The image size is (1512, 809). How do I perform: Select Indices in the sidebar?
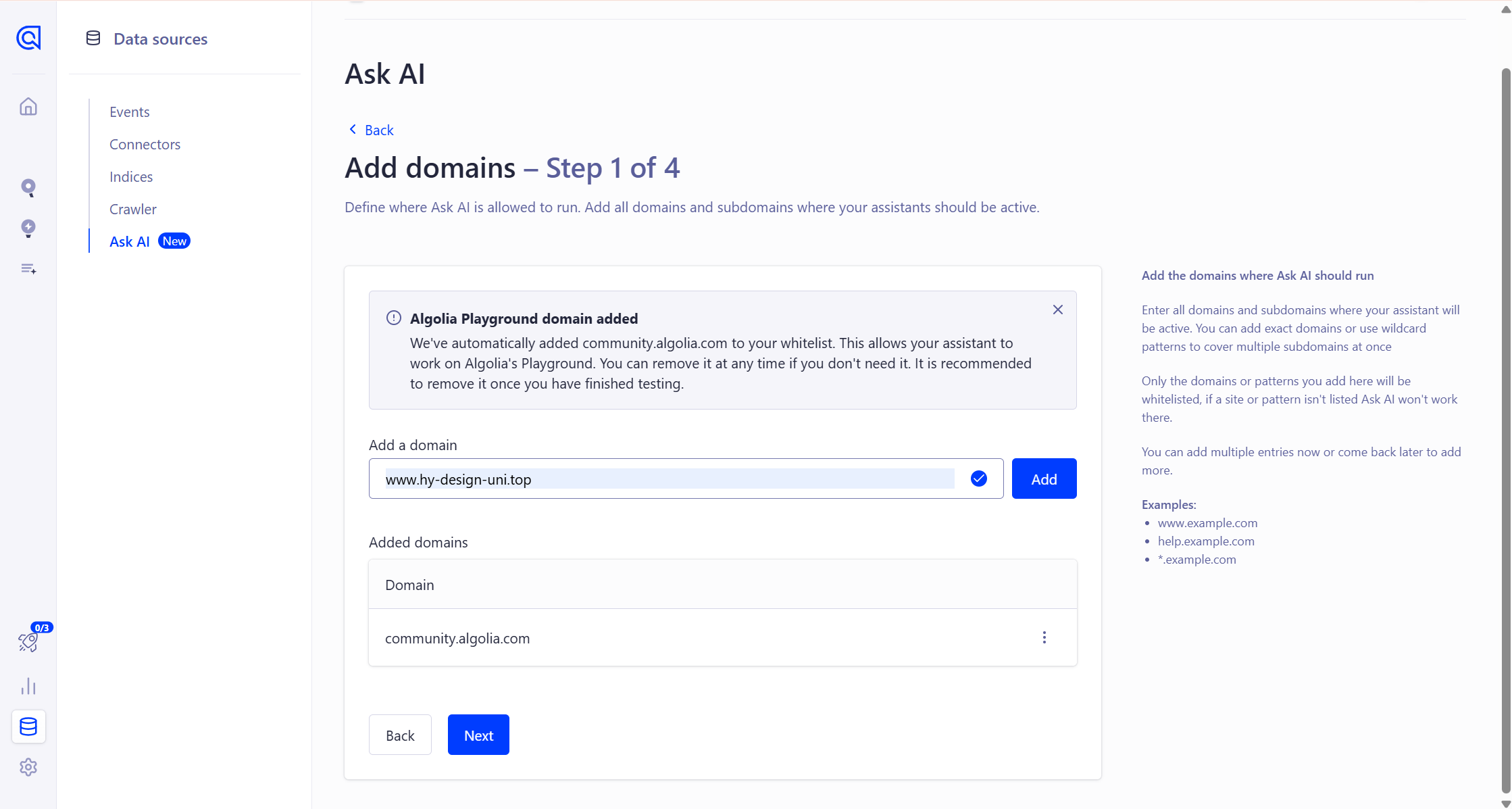coord(131,177)
